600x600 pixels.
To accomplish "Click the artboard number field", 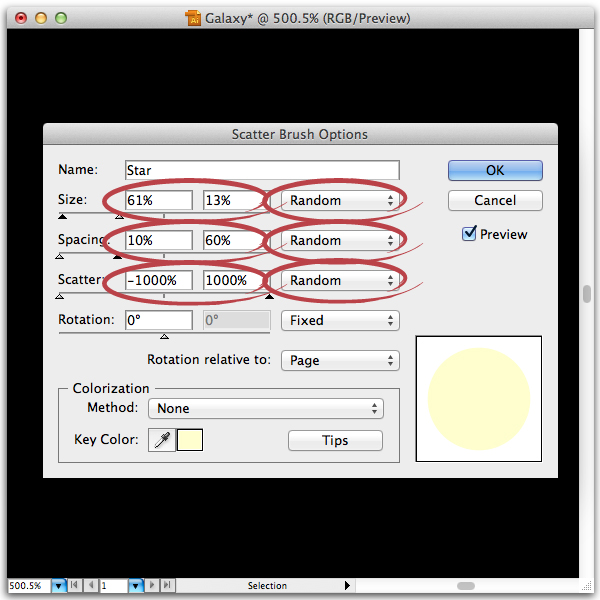I will pyautogui.click(x=114, y=585).
